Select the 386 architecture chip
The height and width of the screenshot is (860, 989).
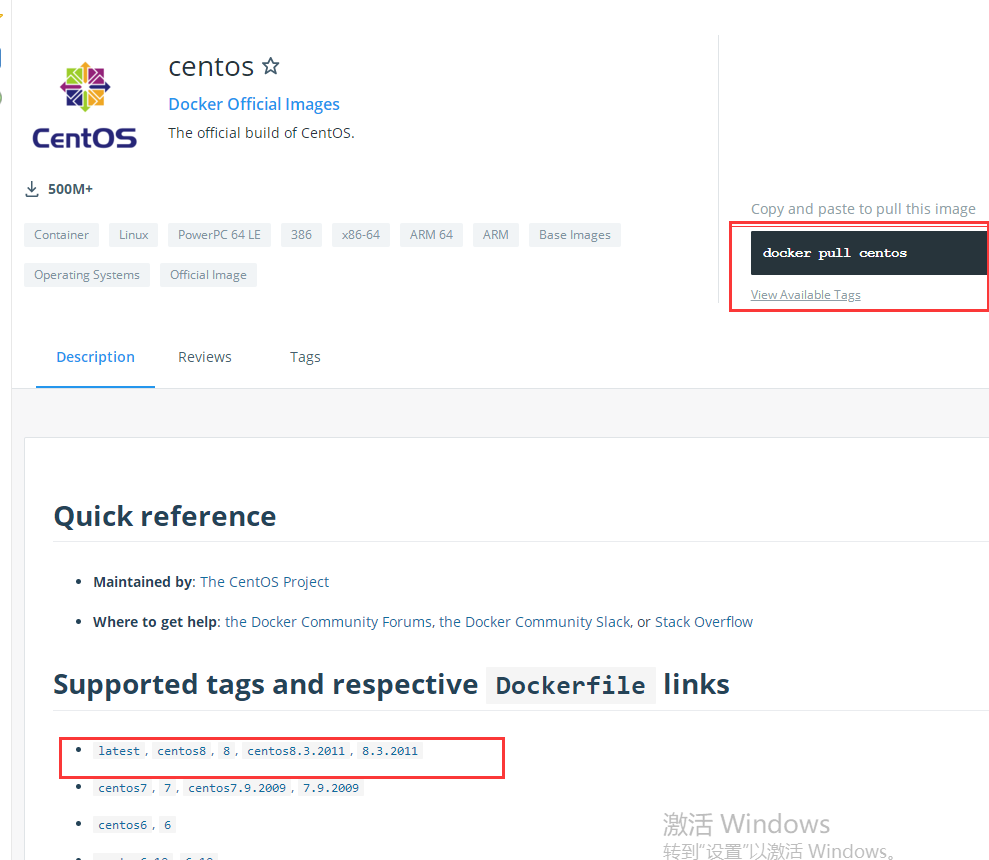click(301, 235)
